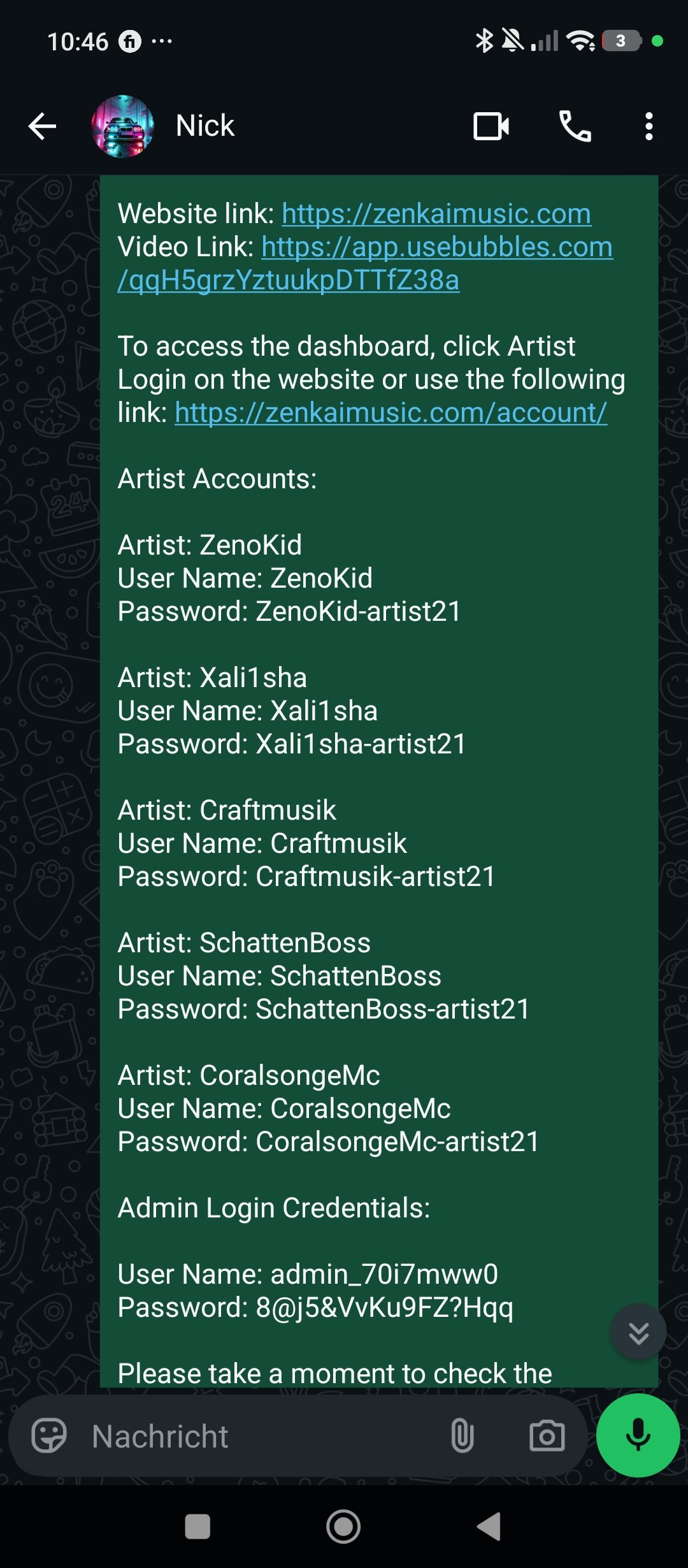
Task: Open the three-dot more options menu
Action: click(649, 126)
